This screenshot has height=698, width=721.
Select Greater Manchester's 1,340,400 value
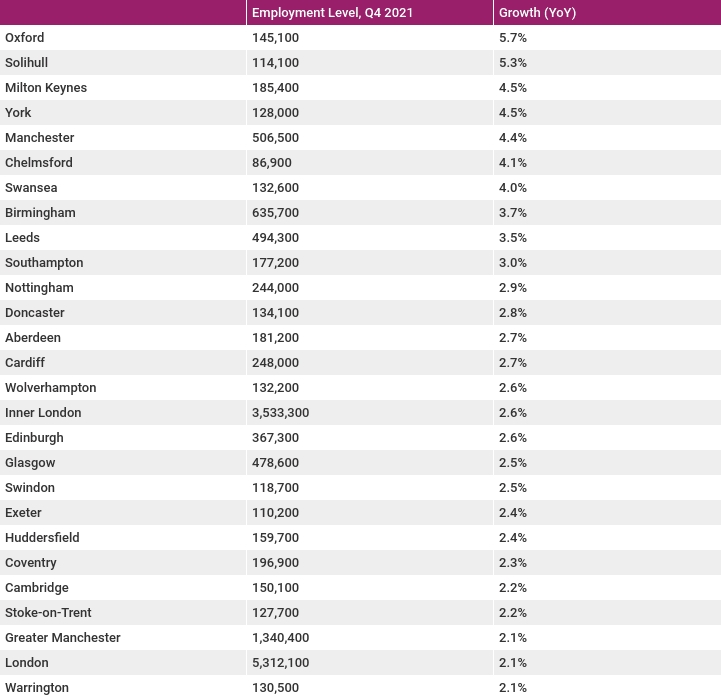[280, 637]
